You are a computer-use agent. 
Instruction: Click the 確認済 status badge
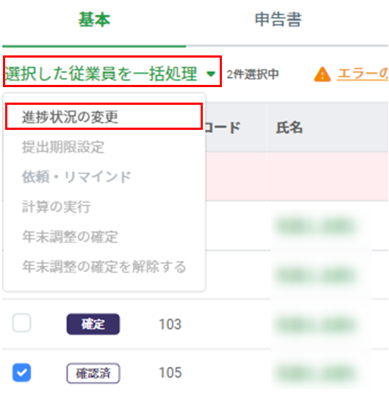[93, 373]
